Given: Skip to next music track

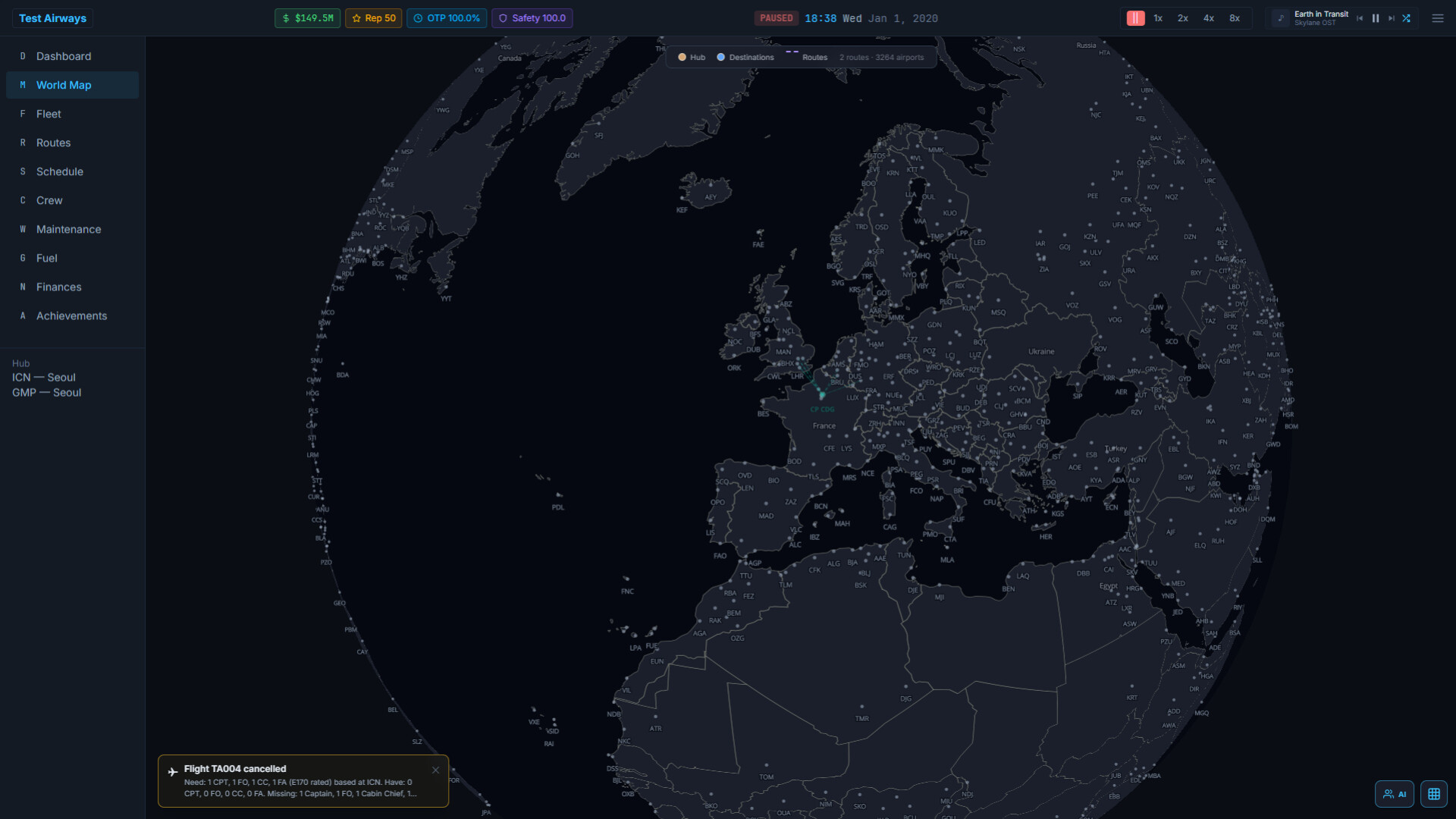Looking at the screenshot, I should [1391, 18].
